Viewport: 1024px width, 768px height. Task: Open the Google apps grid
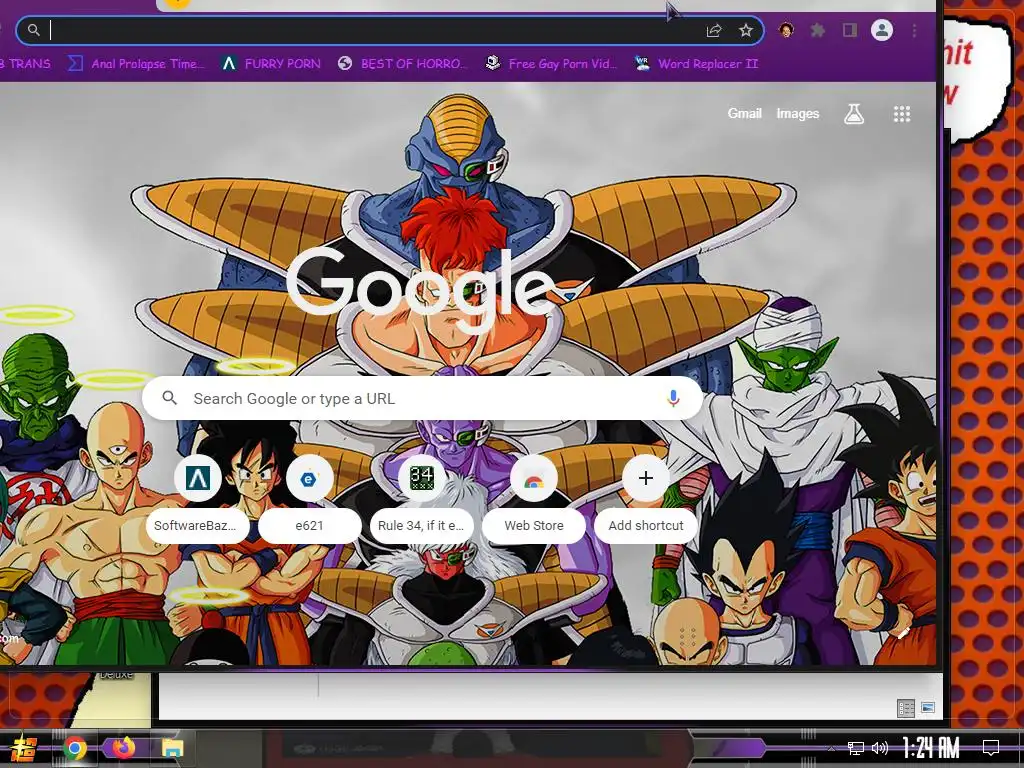[902, 114]
